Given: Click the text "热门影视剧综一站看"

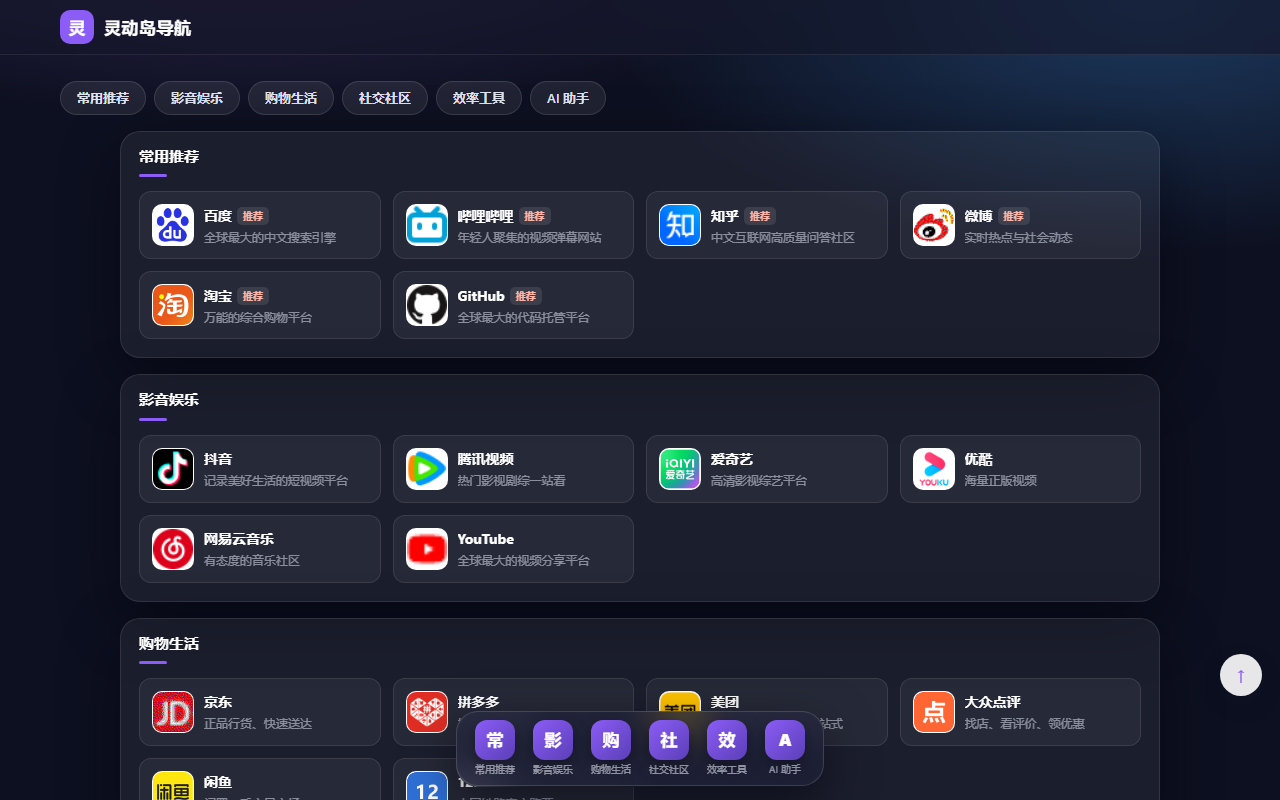Looking at the screenshot, I should [512, 481].
